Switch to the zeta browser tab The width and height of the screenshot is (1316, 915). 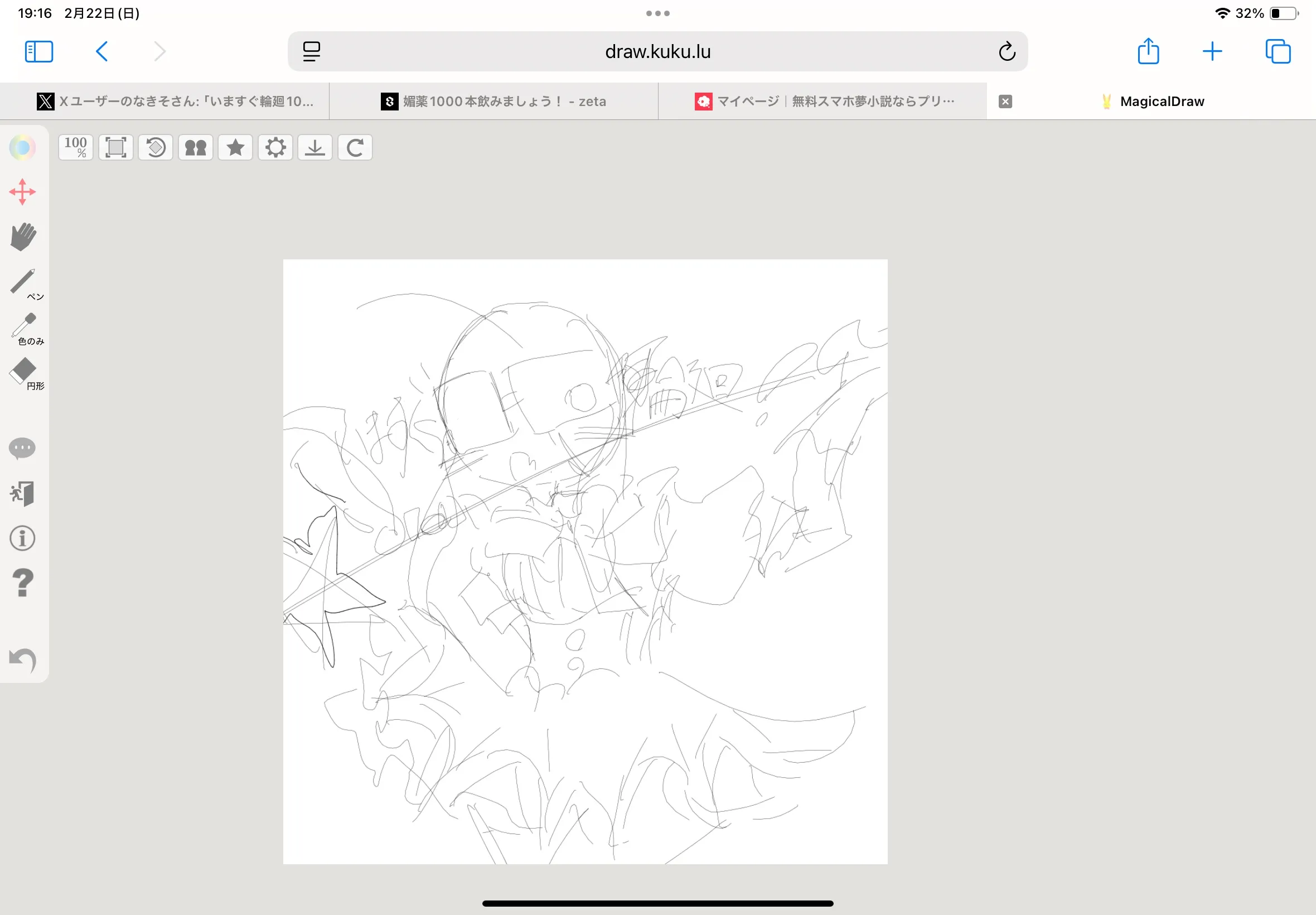coord(493,102)
